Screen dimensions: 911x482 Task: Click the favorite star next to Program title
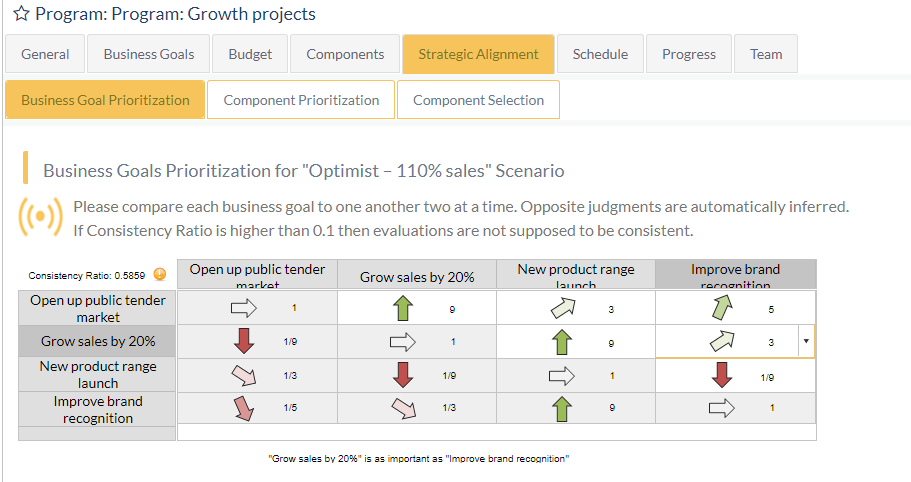(21, 15)
